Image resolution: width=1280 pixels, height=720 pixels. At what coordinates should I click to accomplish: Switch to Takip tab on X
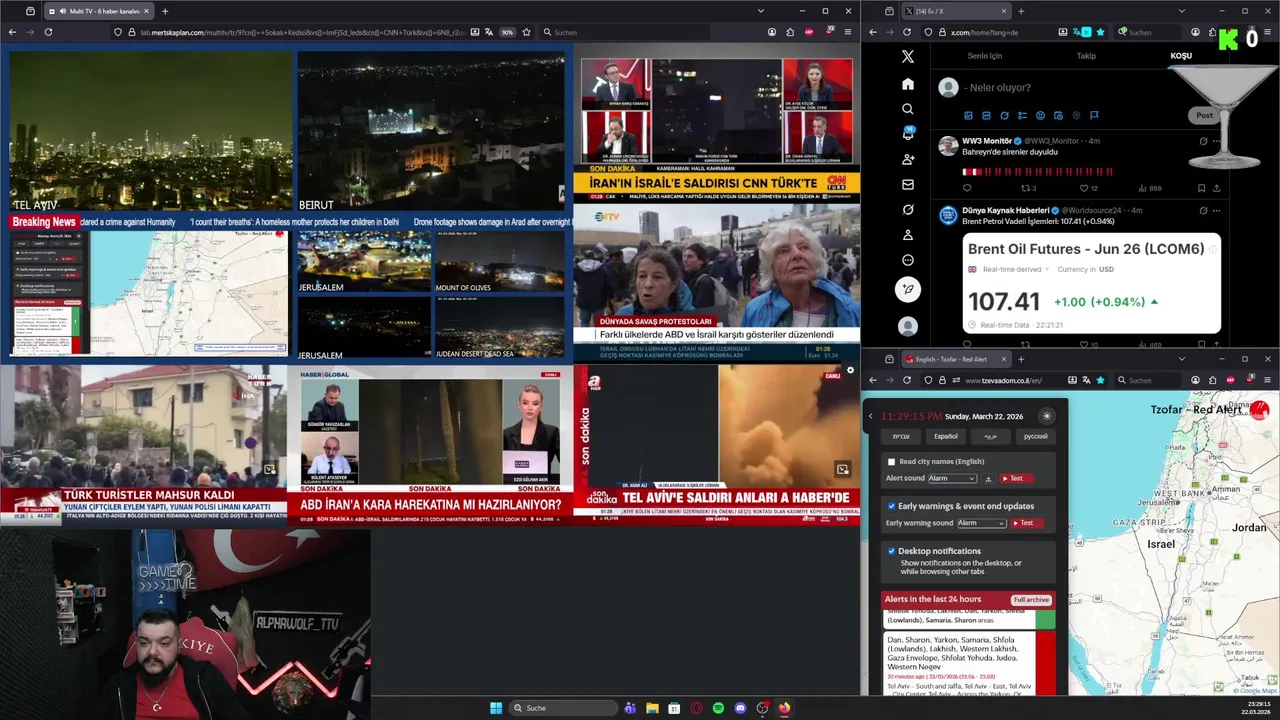coord(1086,56)
